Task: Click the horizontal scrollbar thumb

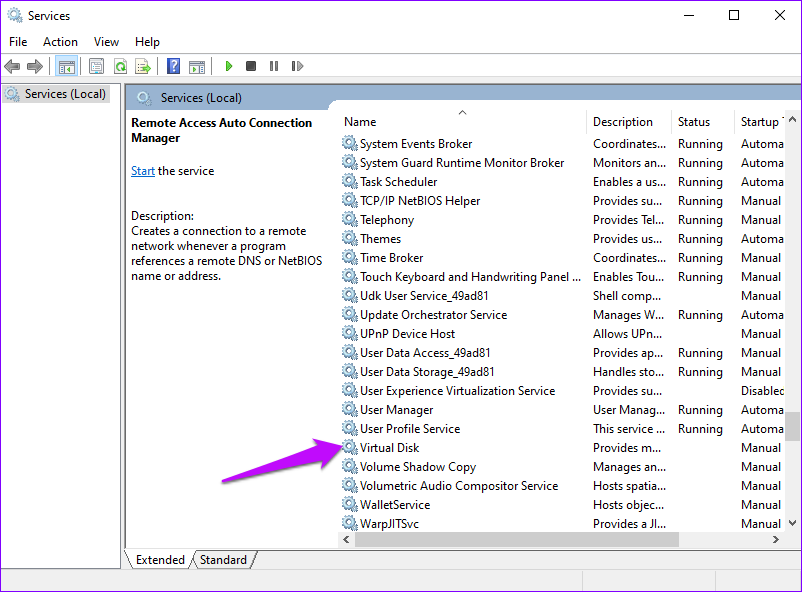Action: (x=517, y=539)
